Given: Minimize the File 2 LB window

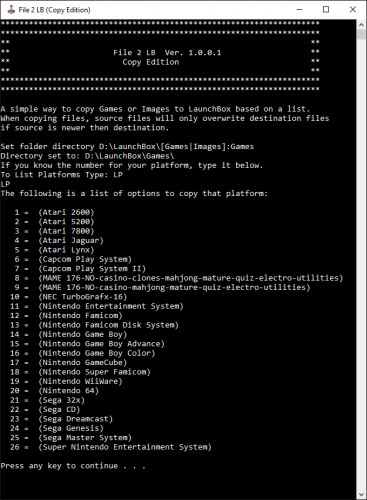Looking at the screenshot, I should click(300, 9).
